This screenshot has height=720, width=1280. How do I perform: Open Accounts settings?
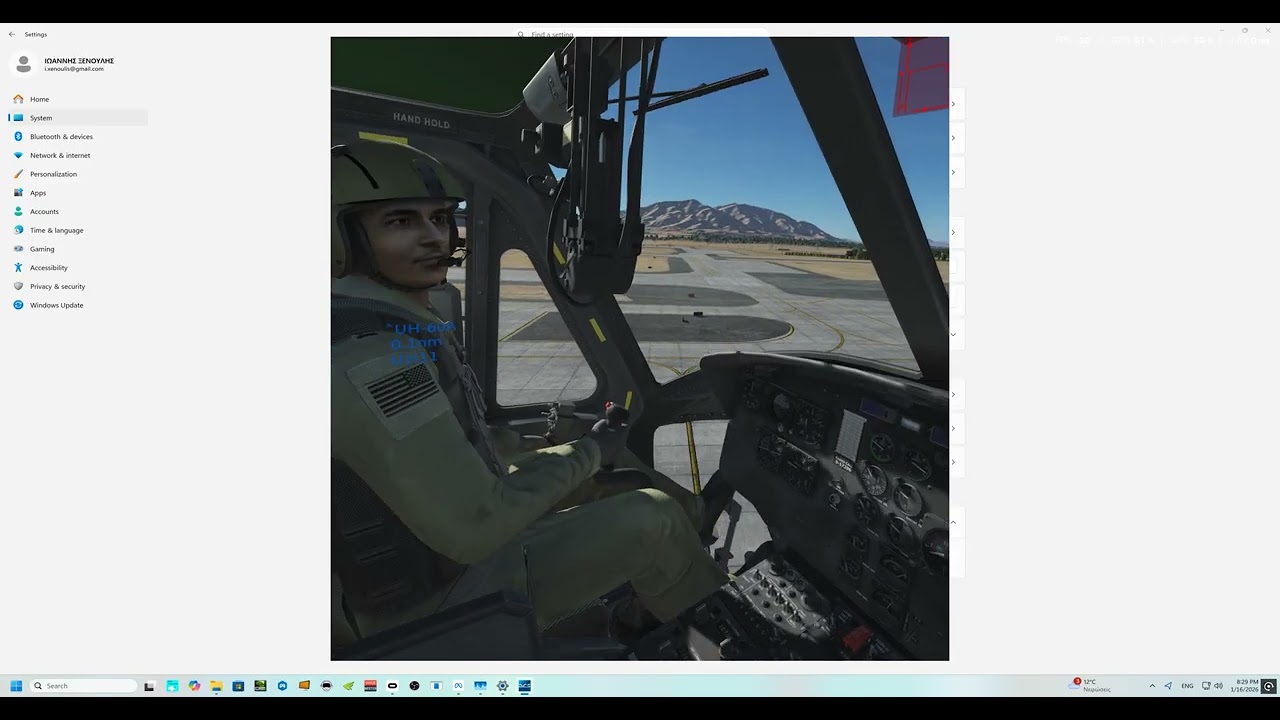pos(78,211)
